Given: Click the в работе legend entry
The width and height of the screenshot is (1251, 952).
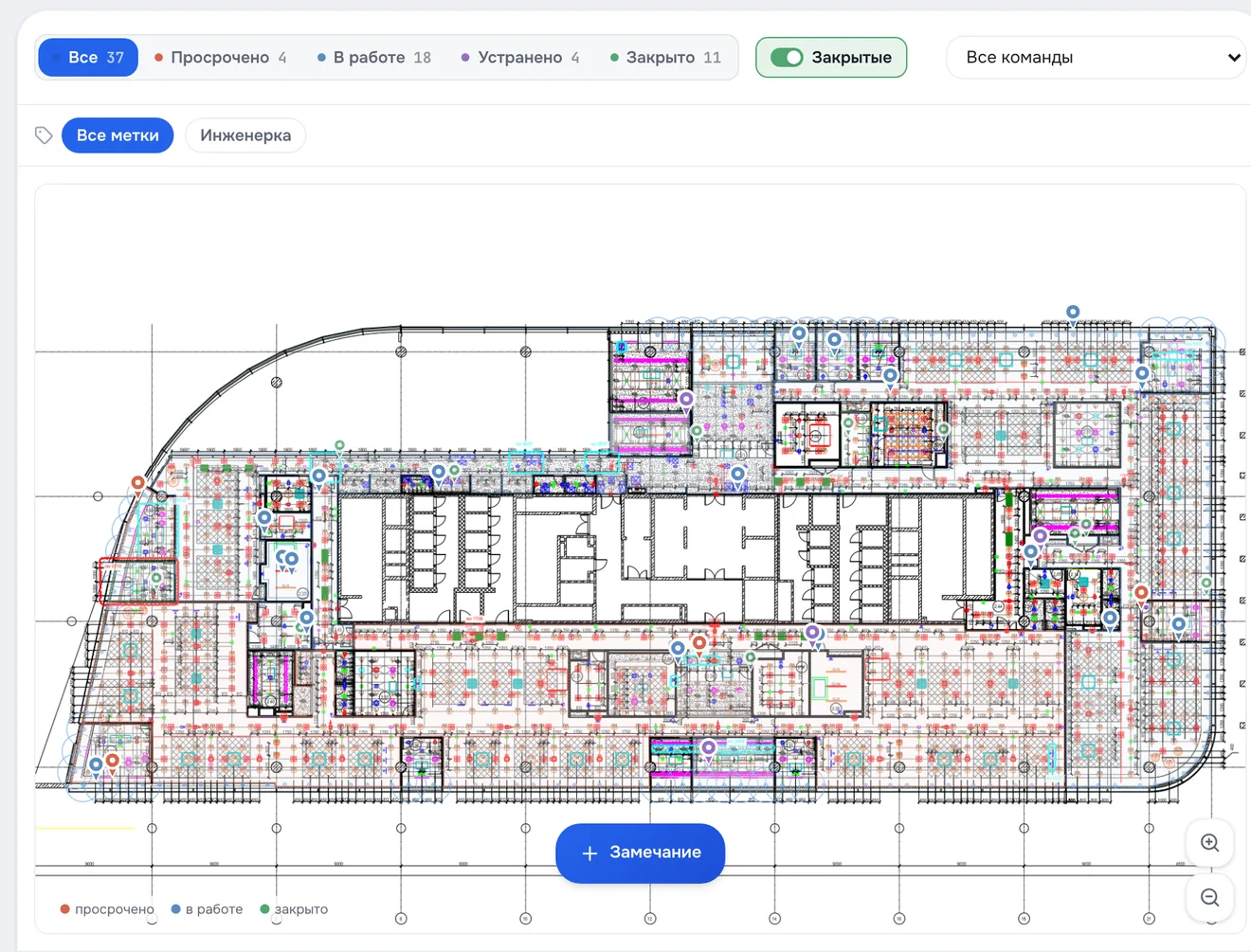Looking at the screenshot, I should click(207, 909).
